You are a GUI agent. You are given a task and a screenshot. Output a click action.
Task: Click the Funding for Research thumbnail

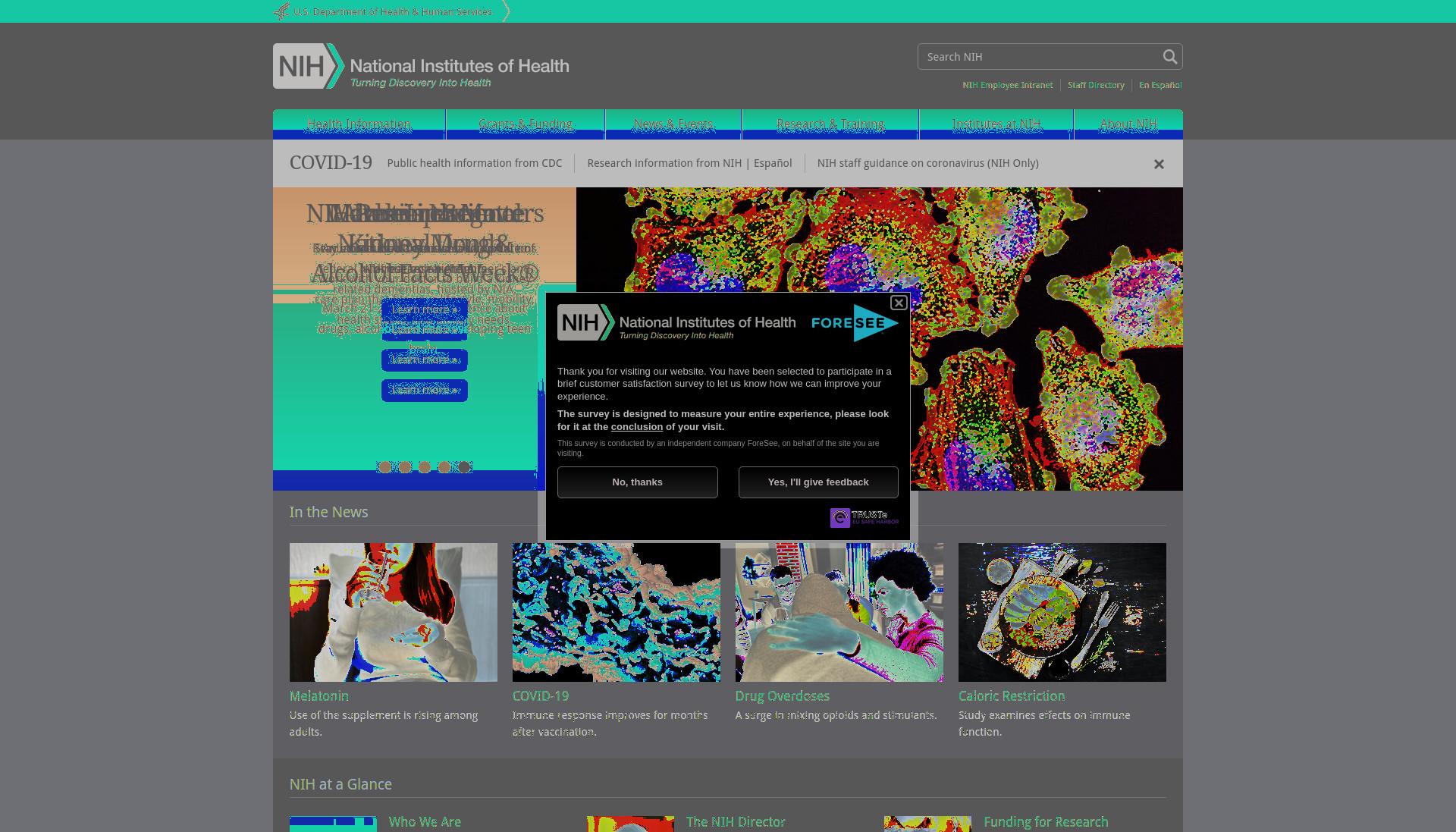click(x=927, y=824)
